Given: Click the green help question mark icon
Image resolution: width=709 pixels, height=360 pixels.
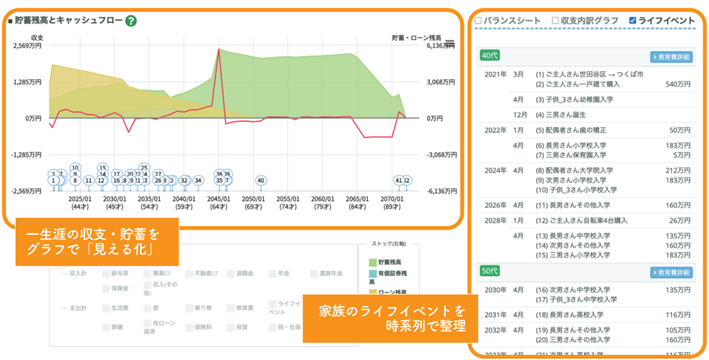Looking at the screenshot, I should [131, 20].
